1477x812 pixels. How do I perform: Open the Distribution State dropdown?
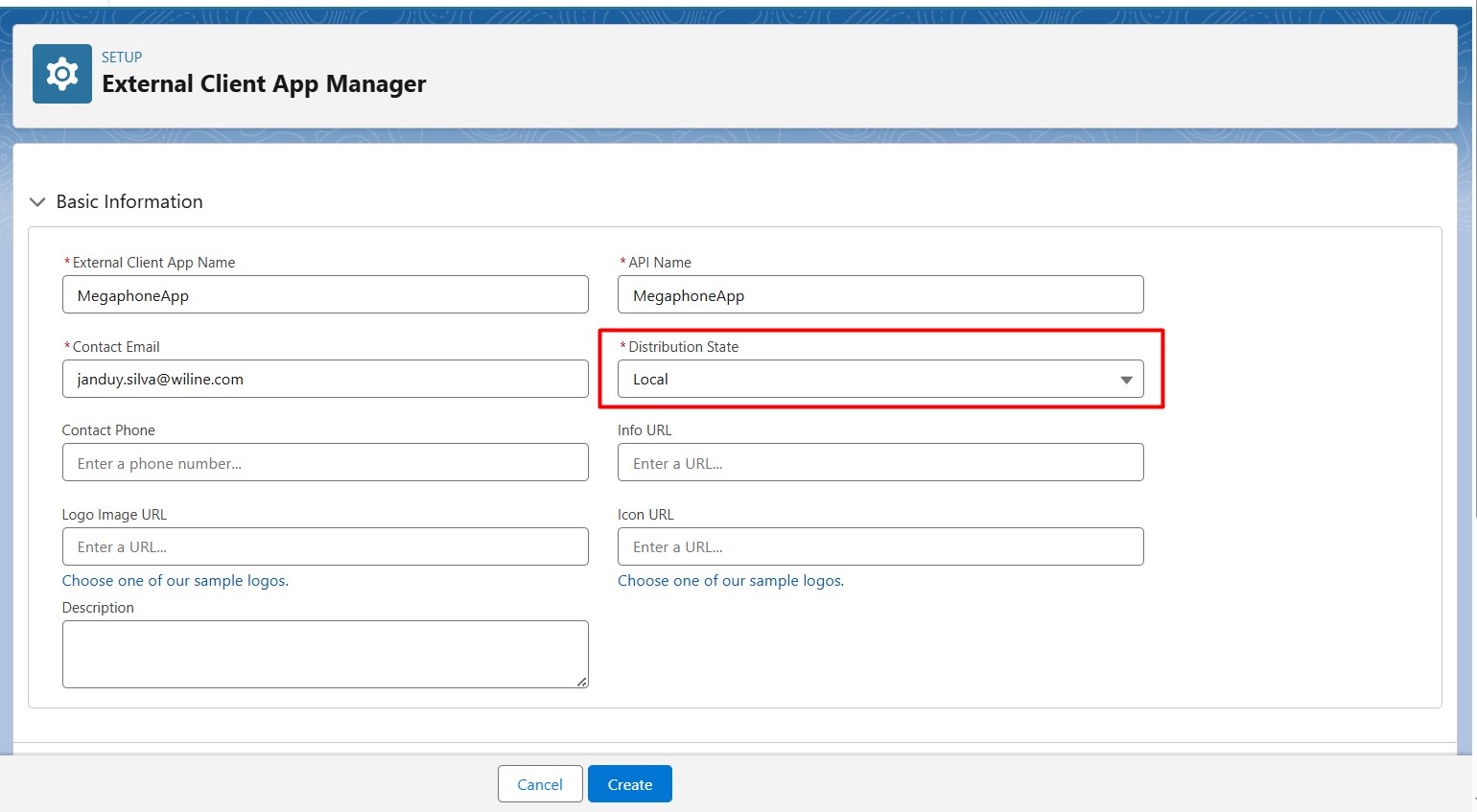pyautogui.click(x=879, y=379)
